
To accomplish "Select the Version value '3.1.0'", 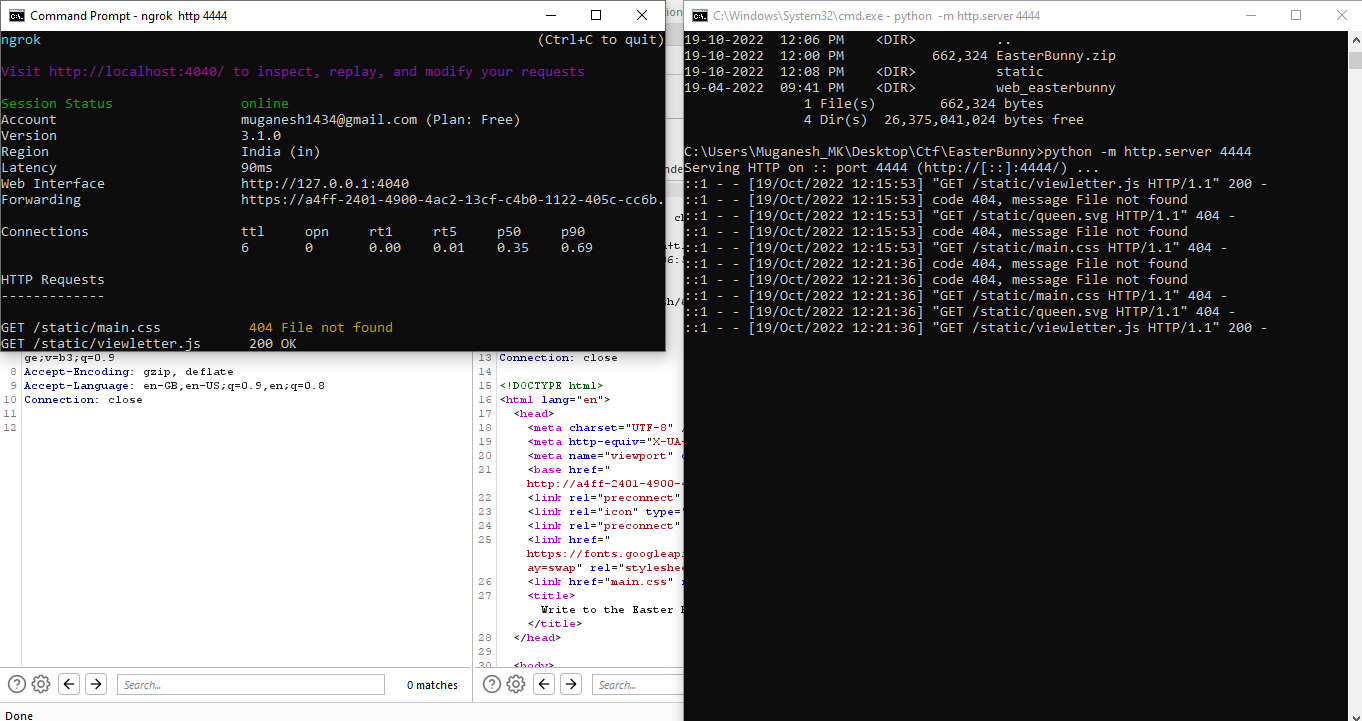I will click(x=261, y=136).
